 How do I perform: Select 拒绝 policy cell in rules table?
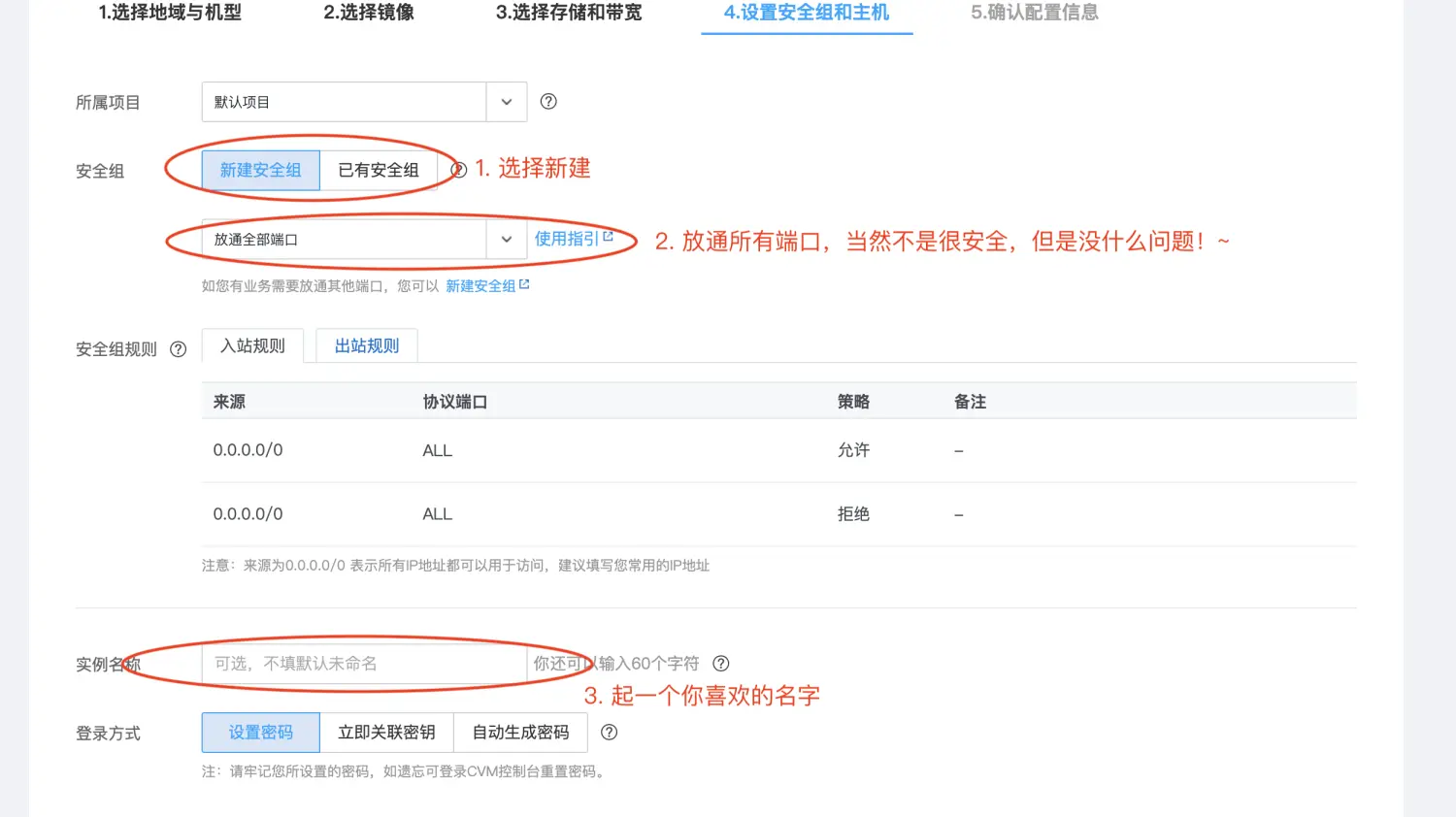[x=853, y=514]
